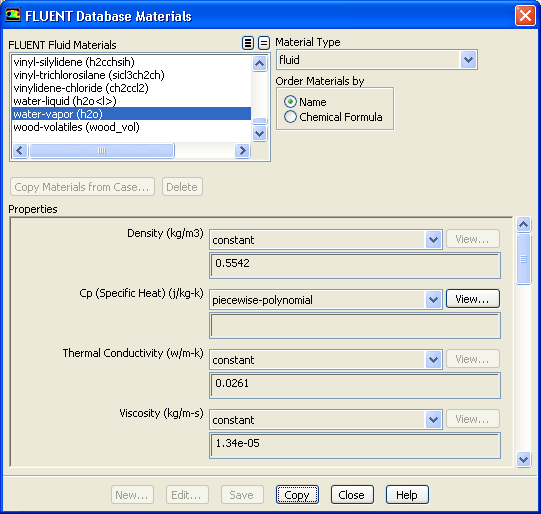The width and height of the screenshot is (541, 514).
Task: Open the Viscosity method dropdown
Action: tap(433, 419)
